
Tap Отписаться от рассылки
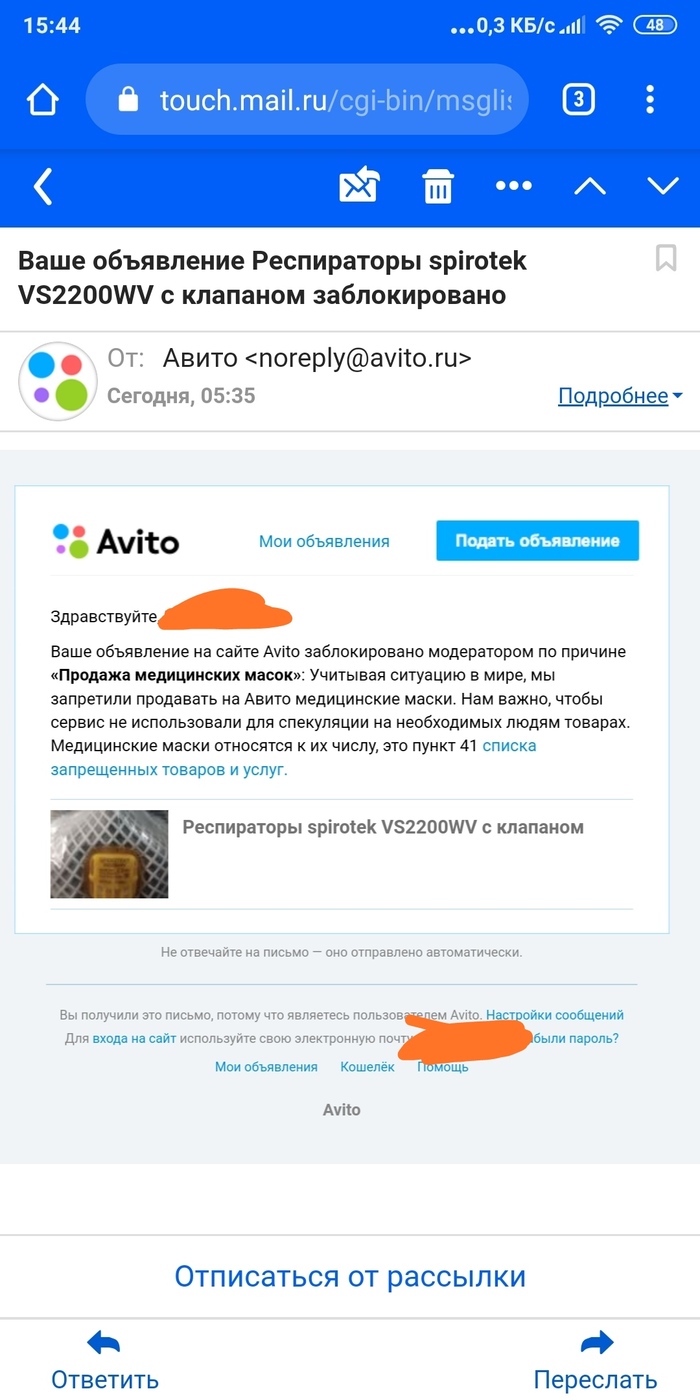point(350,1277)
